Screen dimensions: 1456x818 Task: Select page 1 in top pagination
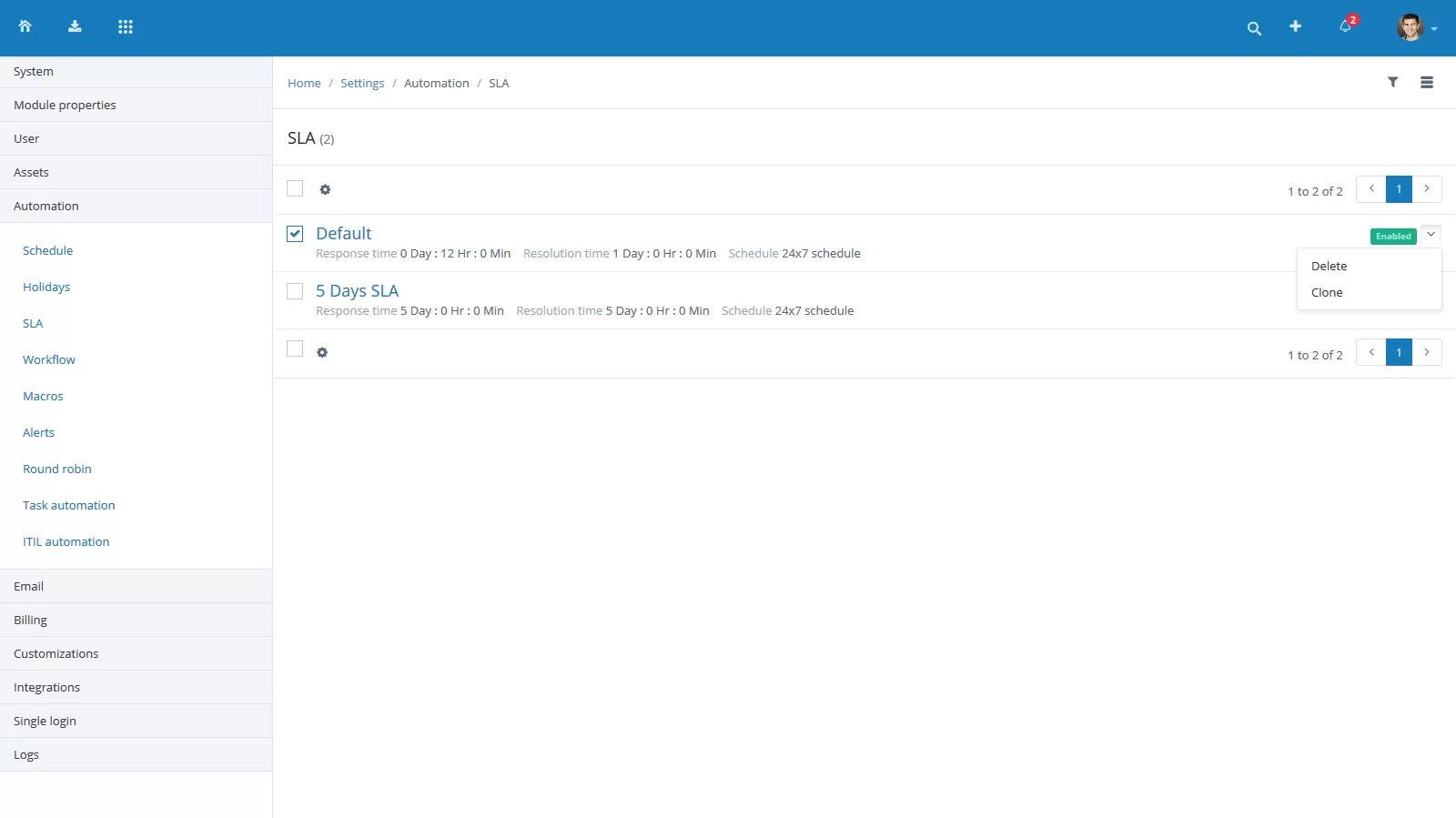tap(1399, 189)
